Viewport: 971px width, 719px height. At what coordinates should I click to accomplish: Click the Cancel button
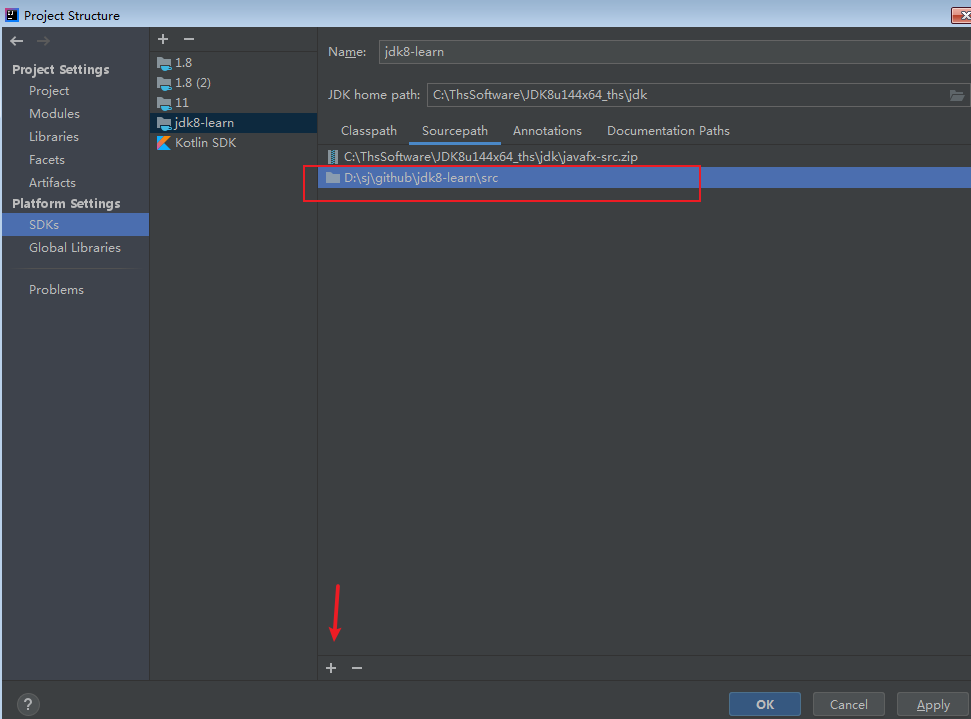pos(848,704)
